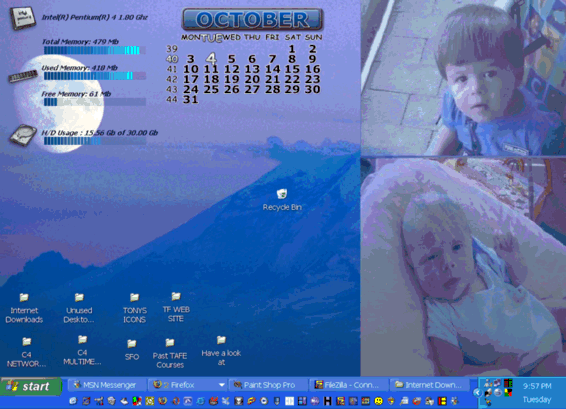The width and height of the screenshot is (566, 409).
Task: Switch to MSN Messenger taskbar button
Action: coord(106,385)
